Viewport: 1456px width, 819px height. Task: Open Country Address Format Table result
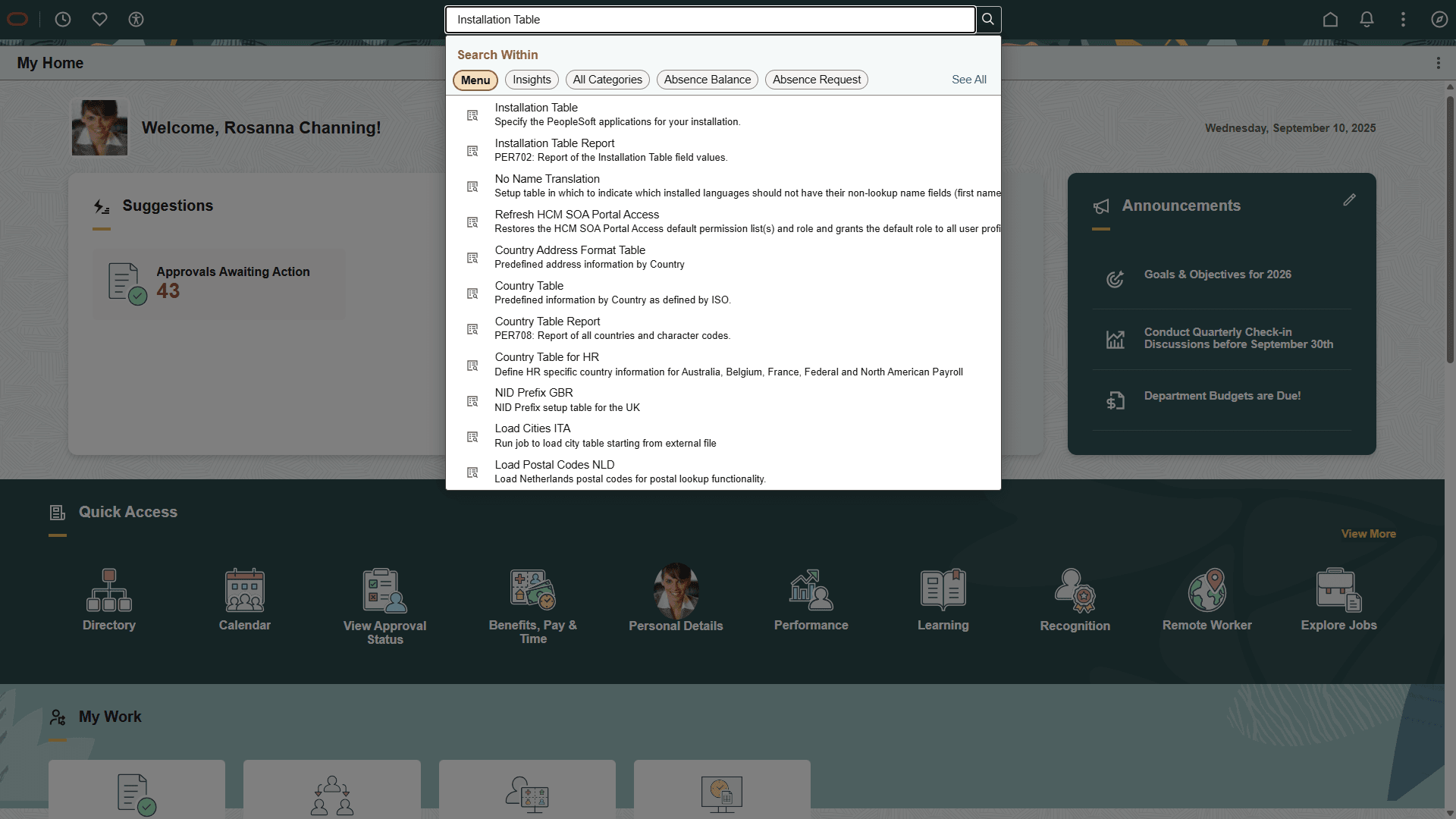click(723, 257)
